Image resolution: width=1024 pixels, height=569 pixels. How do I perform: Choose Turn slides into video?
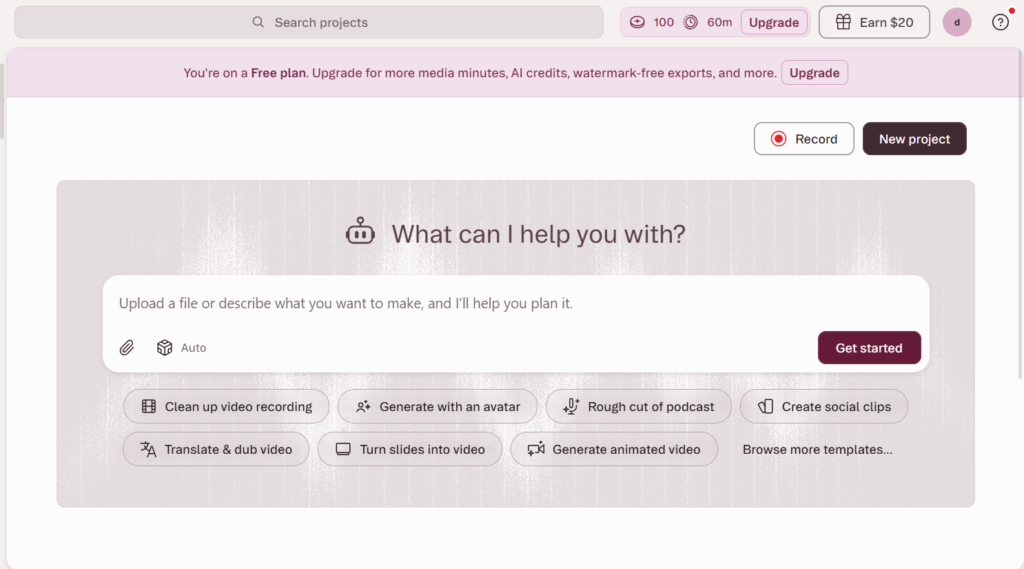click(410, 449)
